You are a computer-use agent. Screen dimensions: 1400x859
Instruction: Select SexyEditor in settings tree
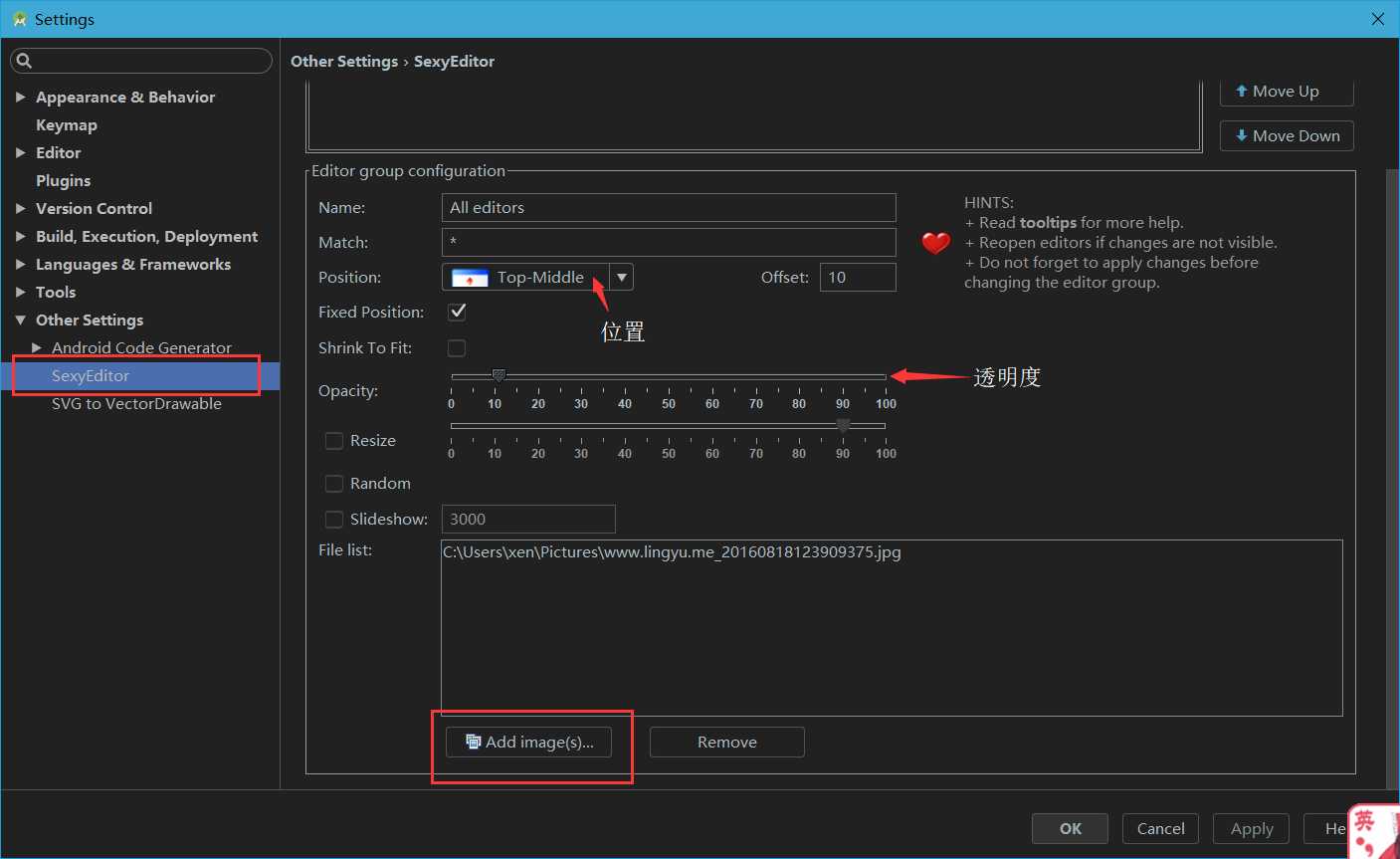point(140,375)
